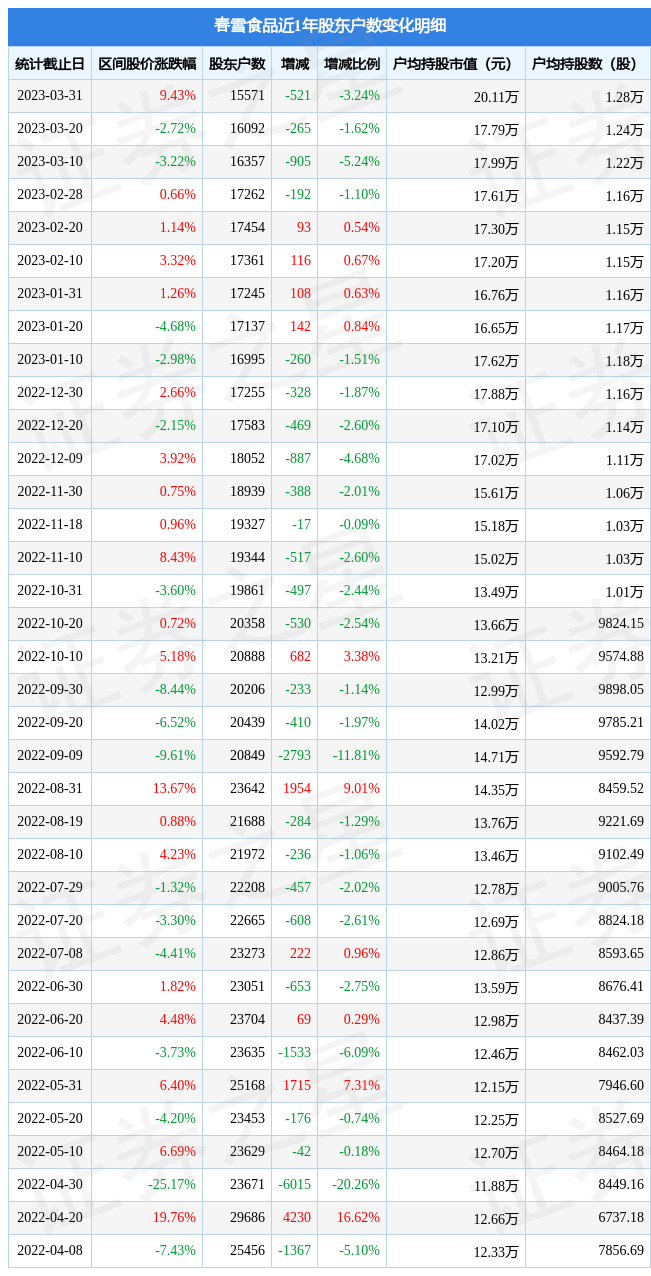This screenshot has height=1276, width=651.
Task: Select the 户均持股数（股） column header
Action: click(587, 64)
